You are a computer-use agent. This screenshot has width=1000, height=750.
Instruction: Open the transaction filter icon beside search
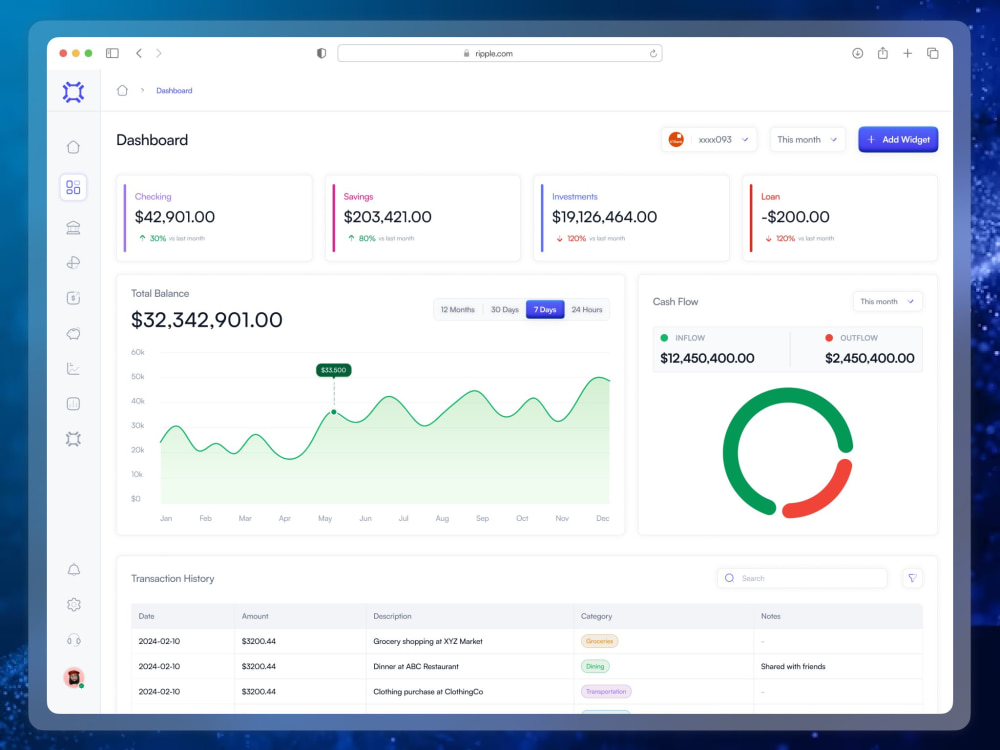click(911, 578)
